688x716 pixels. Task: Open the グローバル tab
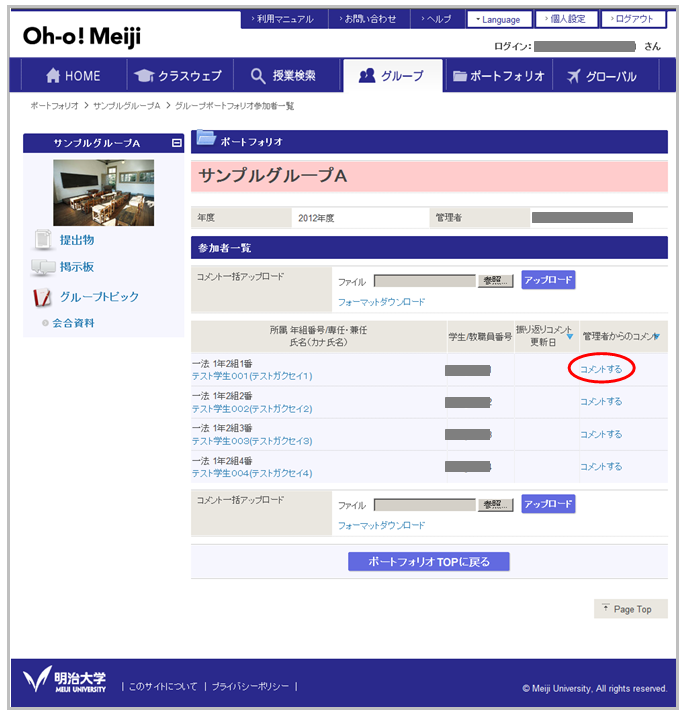point(605,75)
